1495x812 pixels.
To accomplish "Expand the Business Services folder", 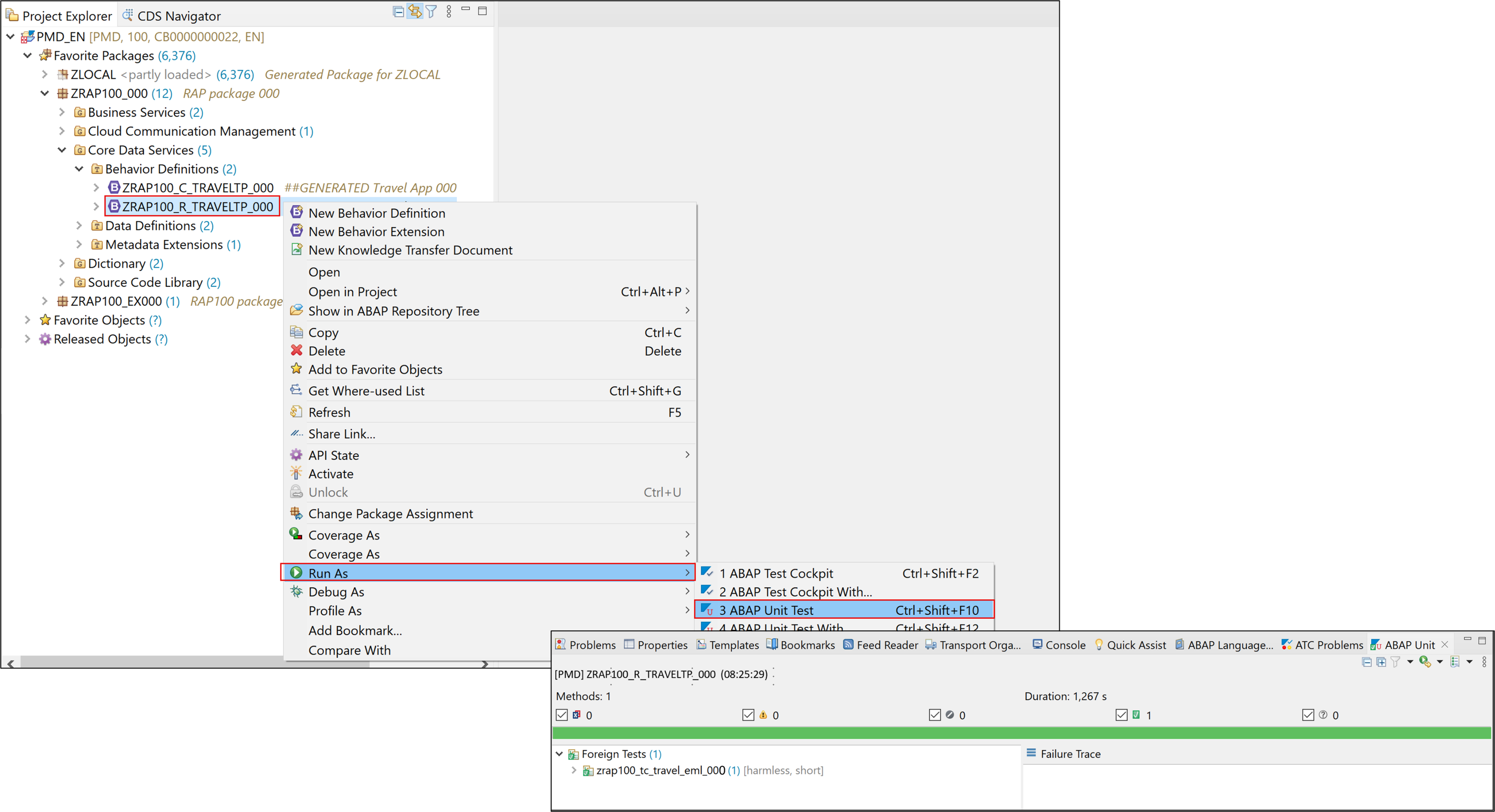I will click(x=62, y=112).
